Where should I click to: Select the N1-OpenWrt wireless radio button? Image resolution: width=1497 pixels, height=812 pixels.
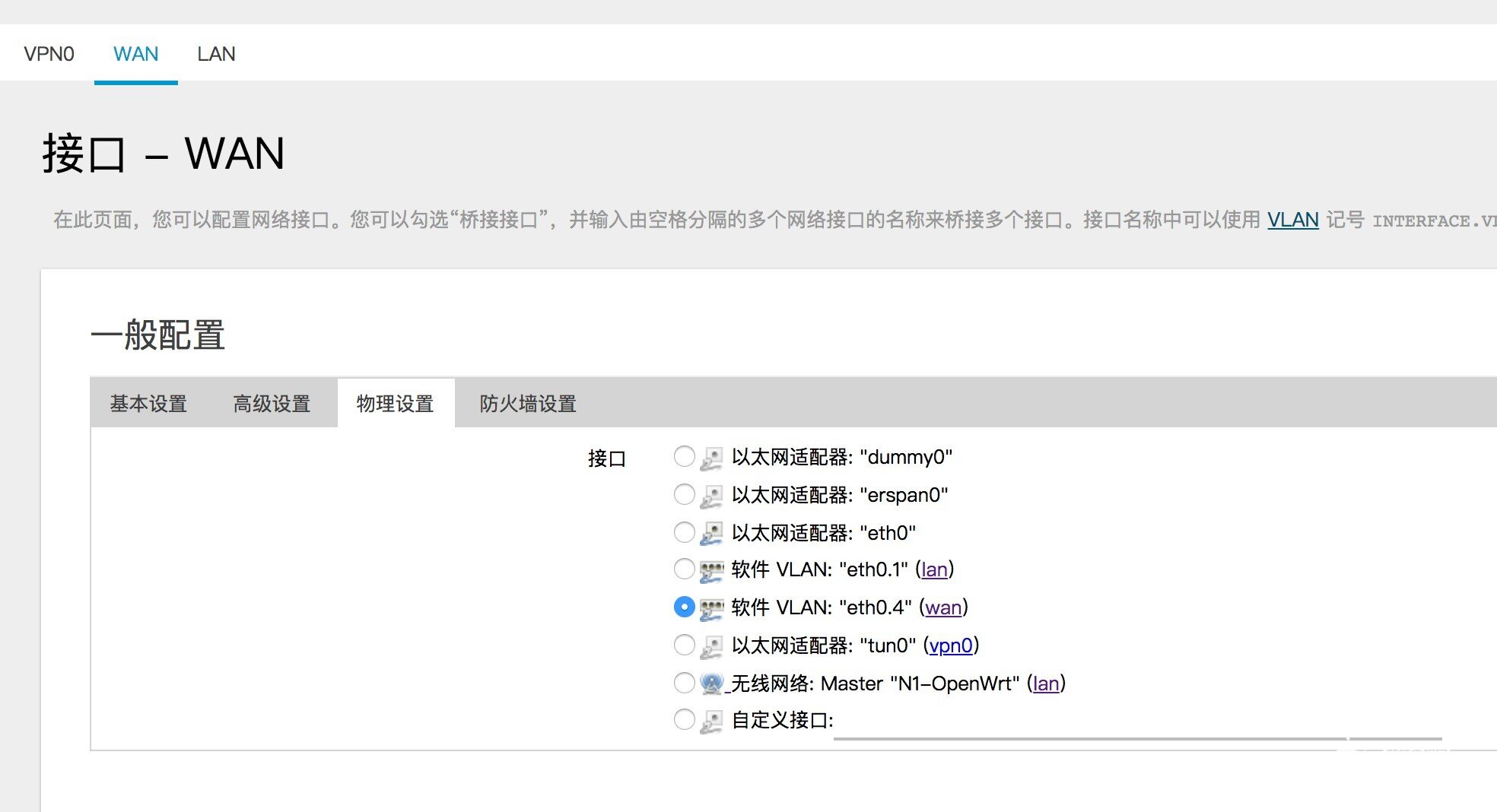685,683
